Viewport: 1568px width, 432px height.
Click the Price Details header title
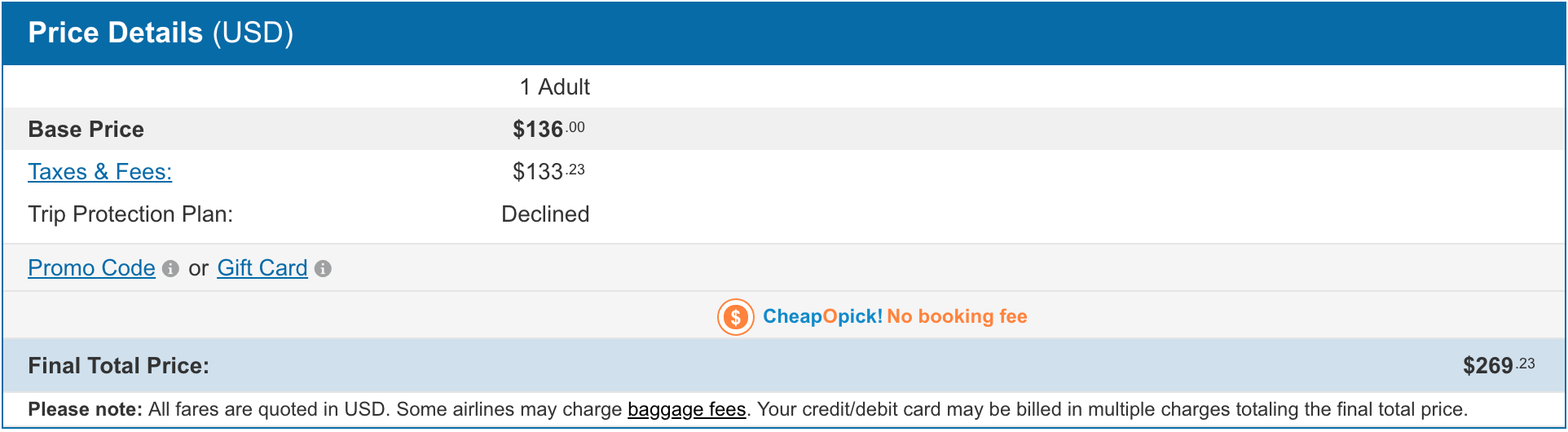tap(115, 33)
